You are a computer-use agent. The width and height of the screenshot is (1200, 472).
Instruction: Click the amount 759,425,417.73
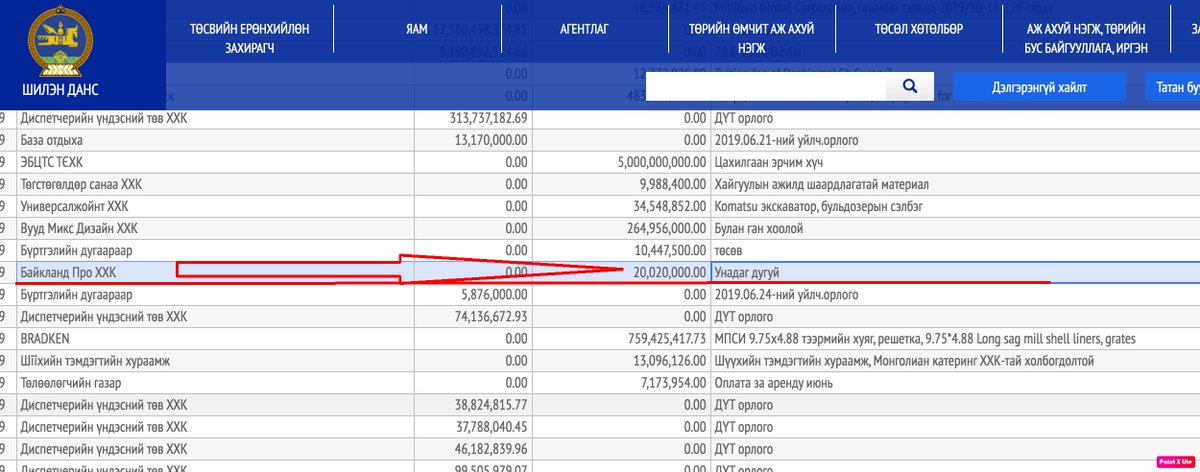pyautogui.click(x=666, y=338)
